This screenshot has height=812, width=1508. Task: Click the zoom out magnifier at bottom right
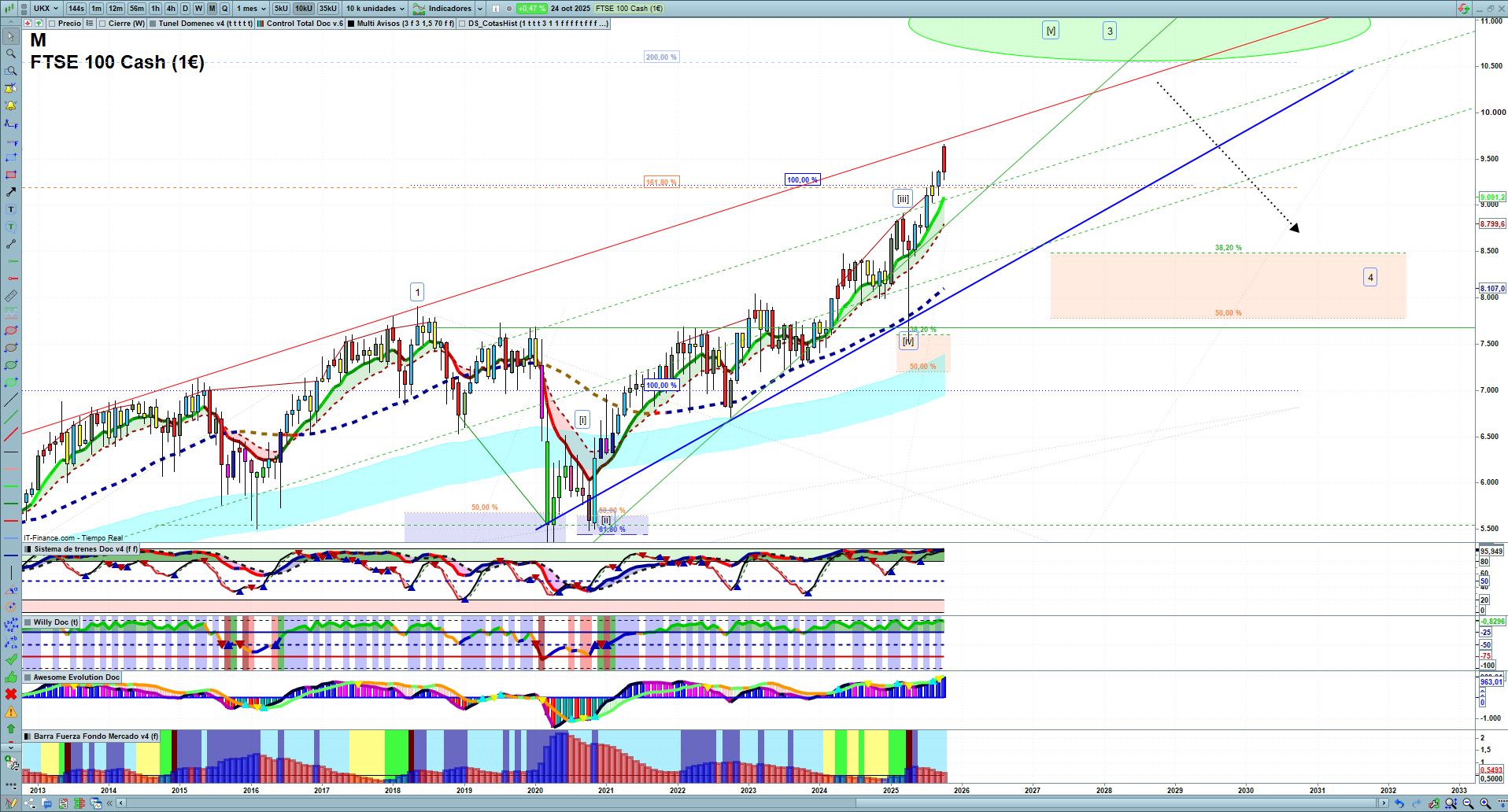pyautogui.click(x=1468, y=803)
